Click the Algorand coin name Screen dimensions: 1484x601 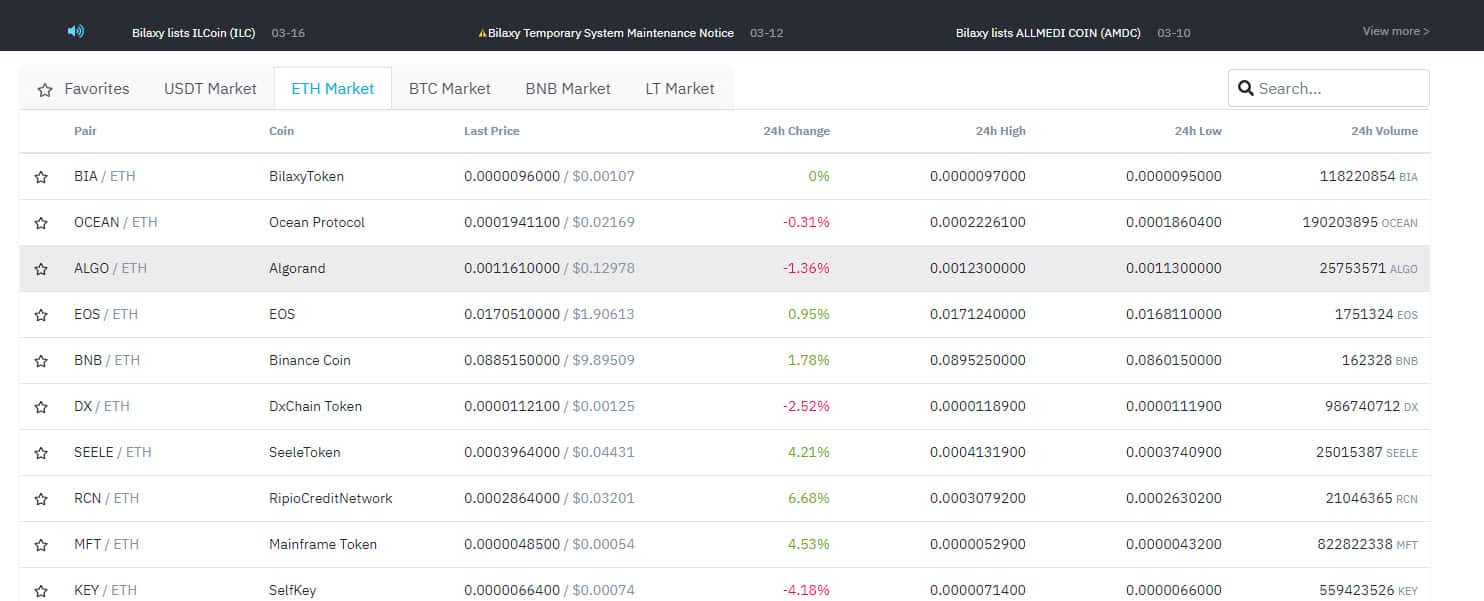[297, 268]
